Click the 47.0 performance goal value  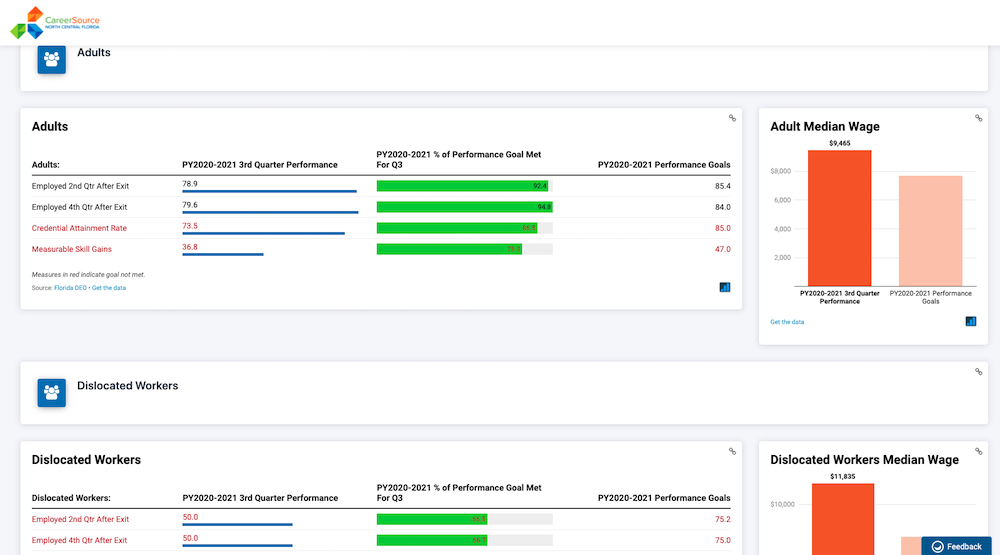(723, 249)
